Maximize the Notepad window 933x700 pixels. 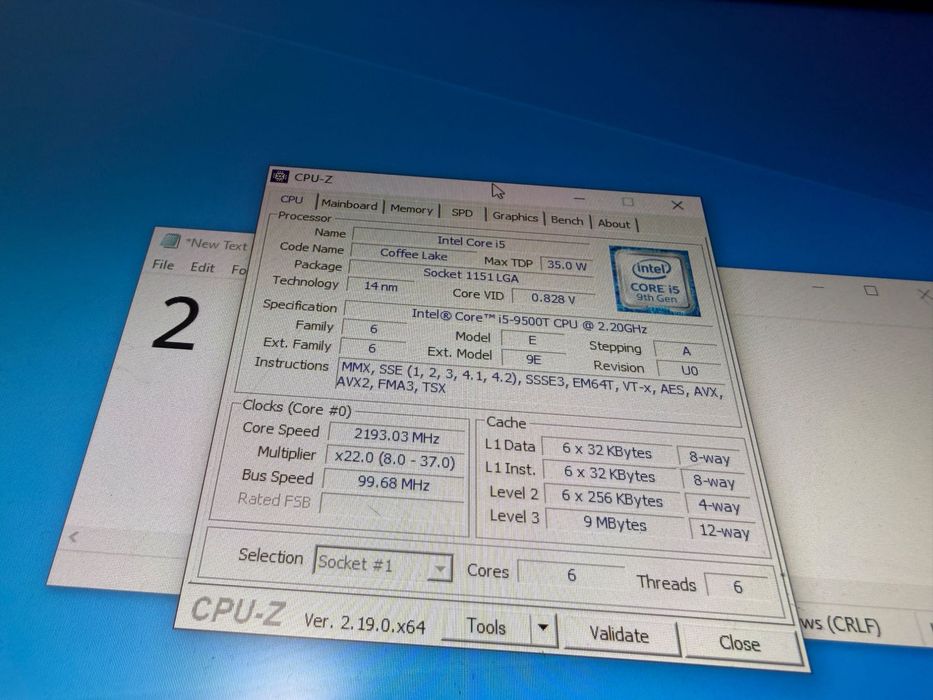click(871, 290)
